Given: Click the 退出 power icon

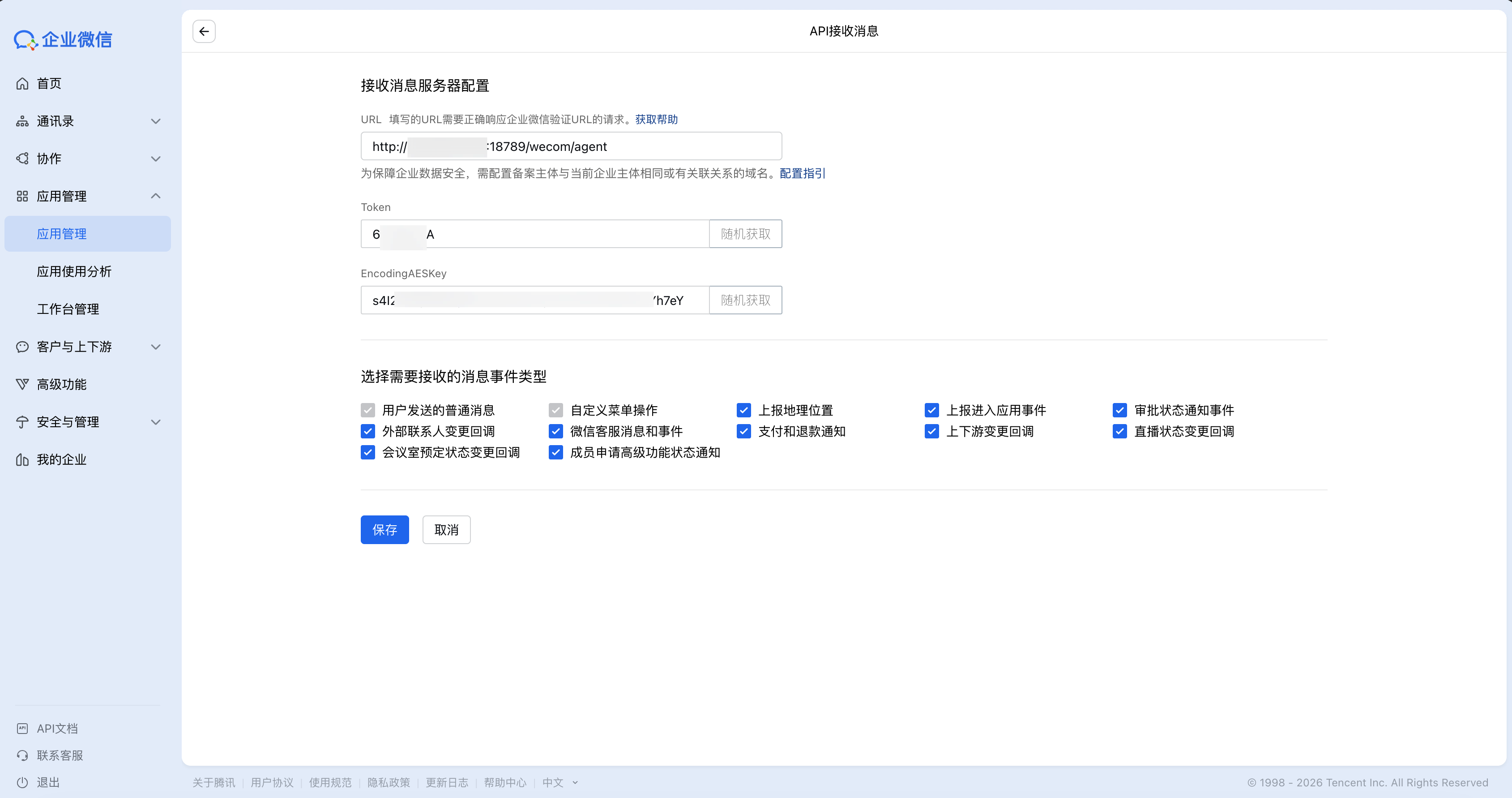Looking at the screenshot, I should [x=22, y=782].
